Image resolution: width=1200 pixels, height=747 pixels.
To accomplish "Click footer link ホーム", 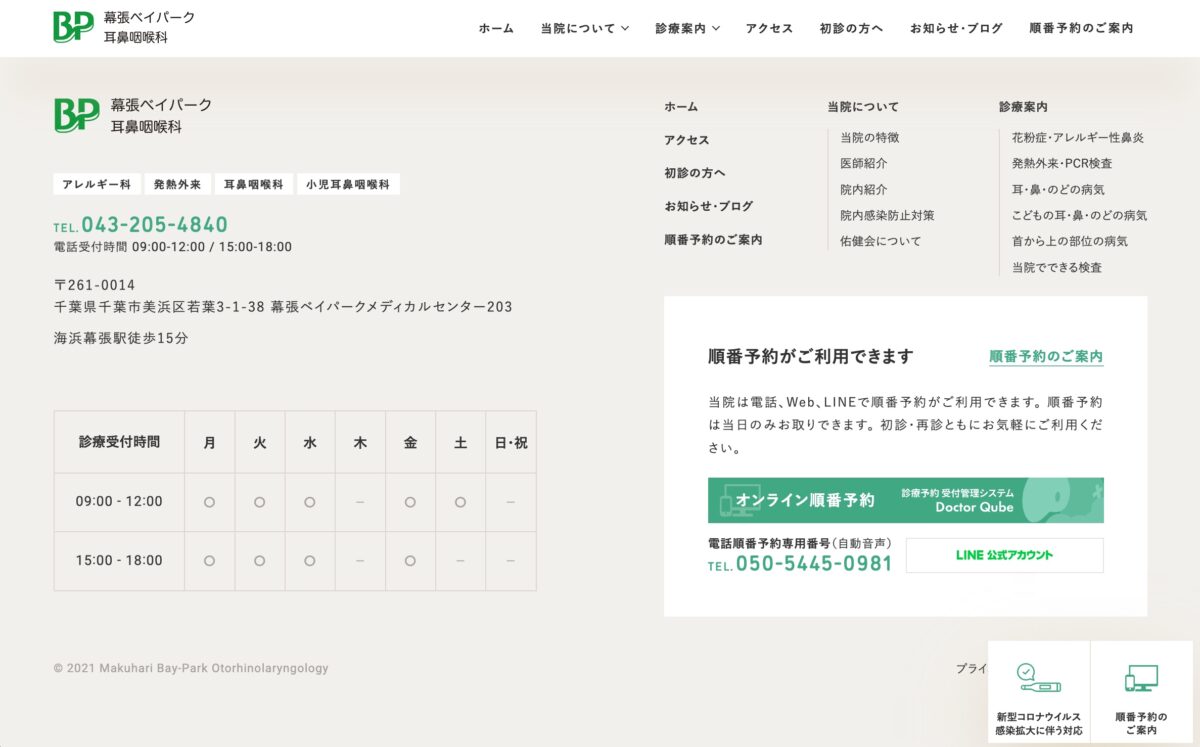I will pos(681,107).
